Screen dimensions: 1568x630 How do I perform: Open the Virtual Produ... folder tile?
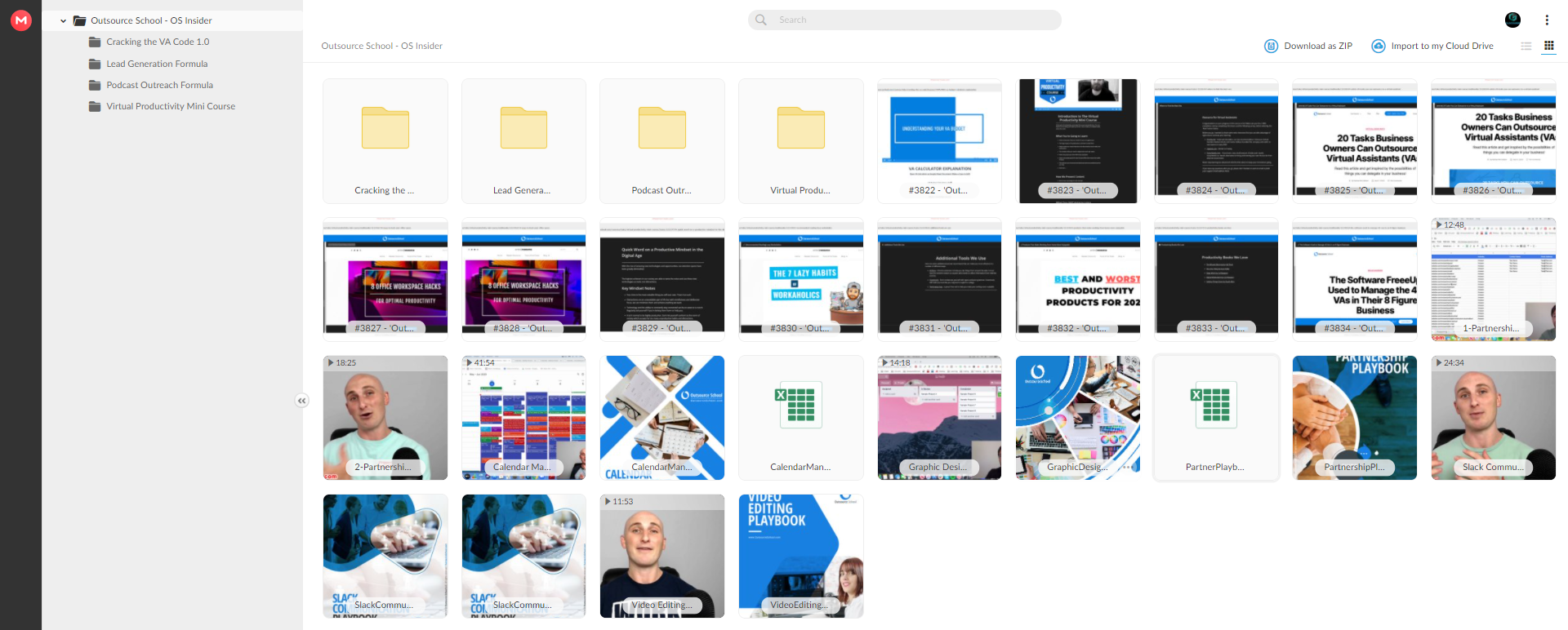[801, 141]
